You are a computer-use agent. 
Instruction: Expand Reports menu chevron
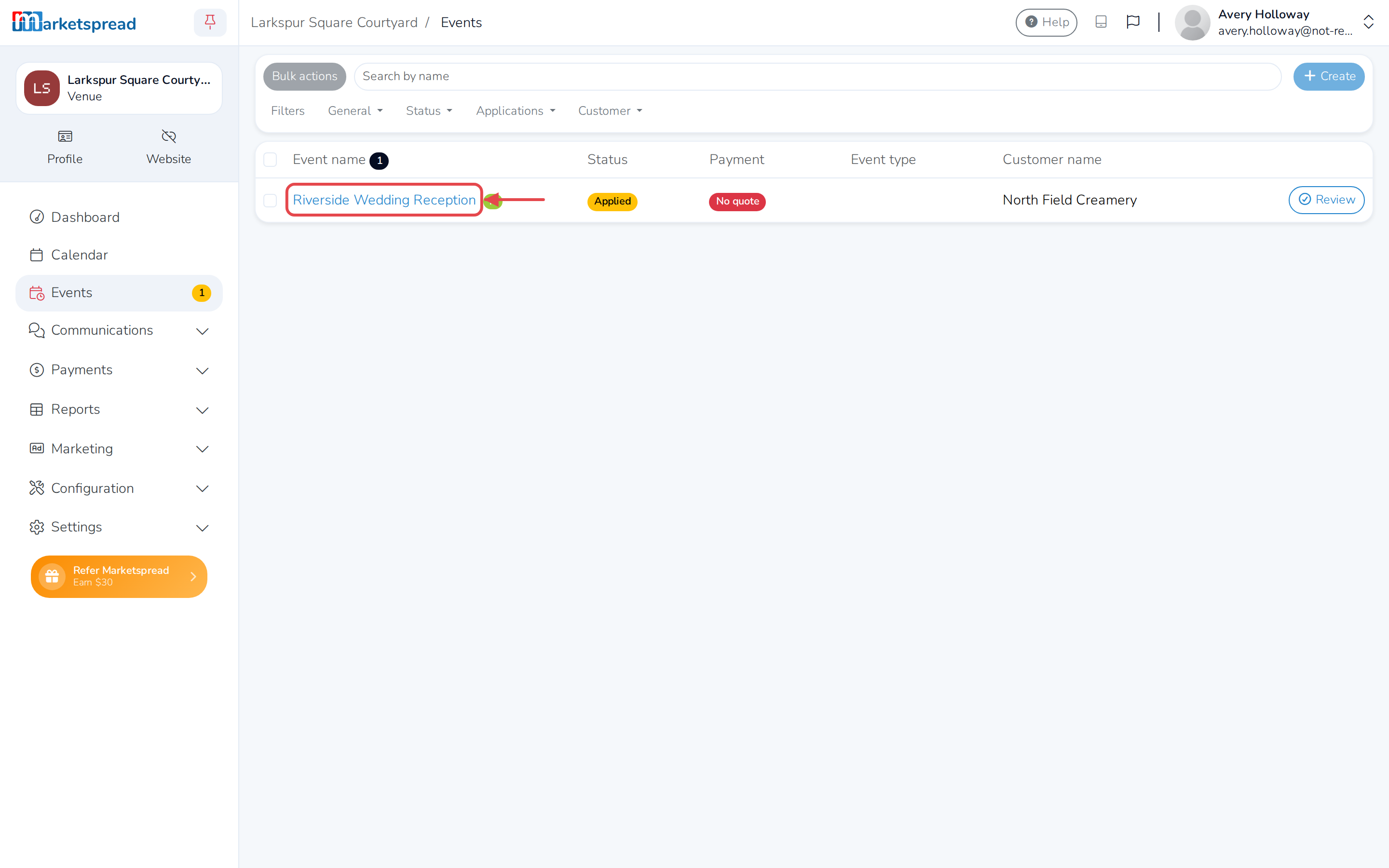click(202, 410)
